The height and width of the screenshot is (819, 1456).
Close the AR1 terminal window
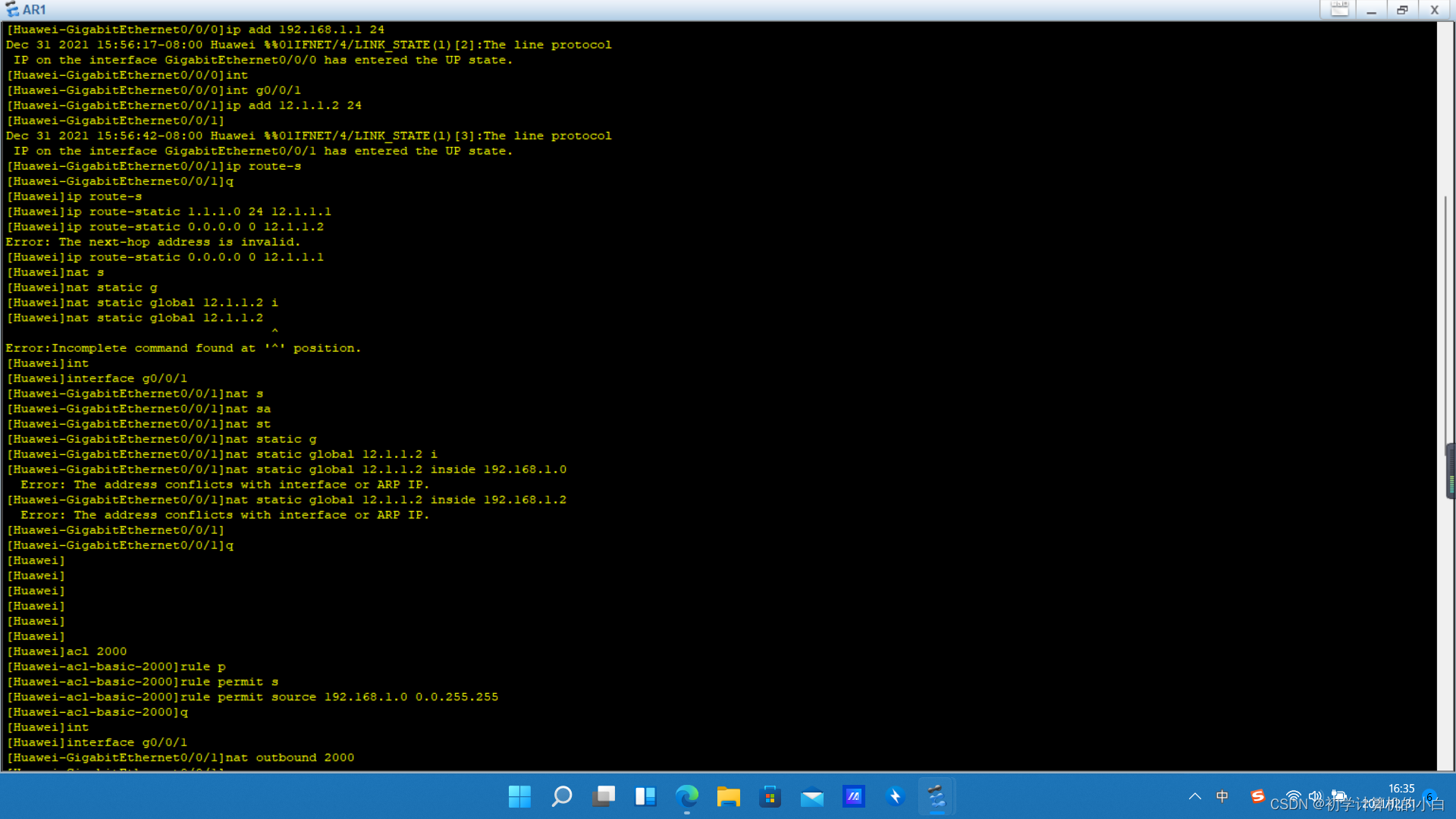[x=1434, y=9]
